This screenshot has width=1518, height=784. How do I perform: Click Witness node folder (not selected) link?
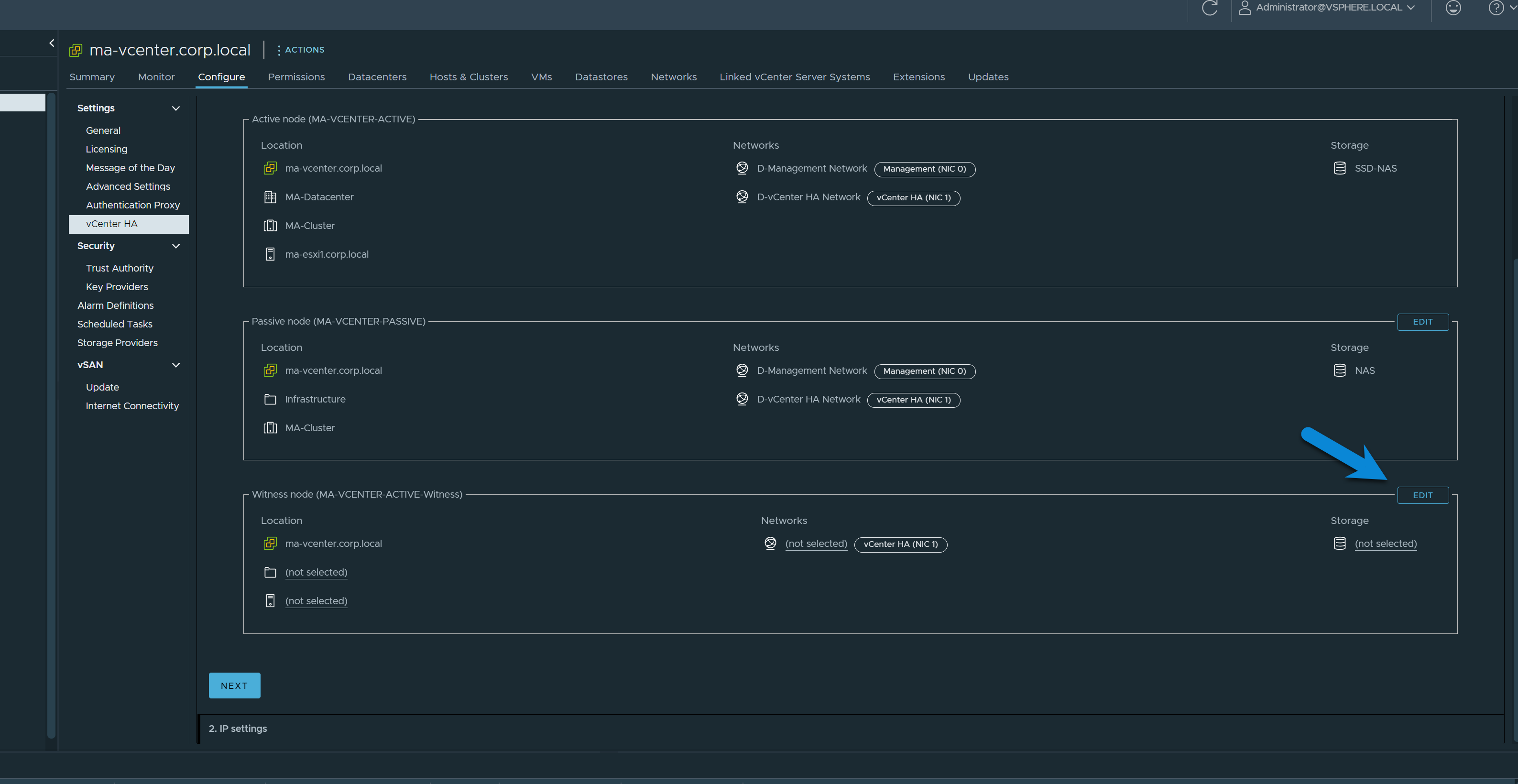pyautogui.click(x=316, y=573)
